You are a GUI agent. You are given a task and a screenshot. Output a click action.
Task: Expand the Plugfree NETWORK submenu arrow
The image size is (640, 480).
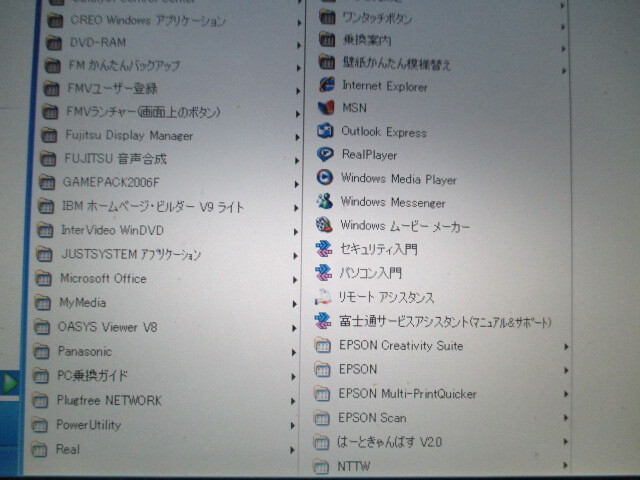[293, 401]
